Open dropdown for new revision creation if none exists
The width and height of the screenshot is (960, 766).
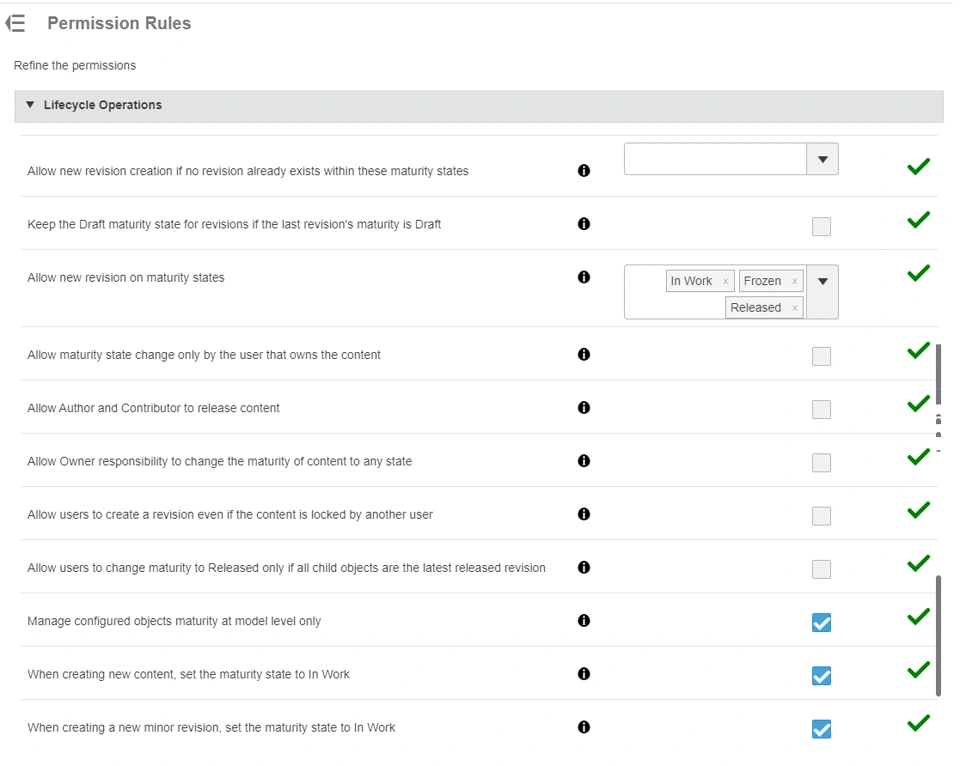click(x=822, y=159)
